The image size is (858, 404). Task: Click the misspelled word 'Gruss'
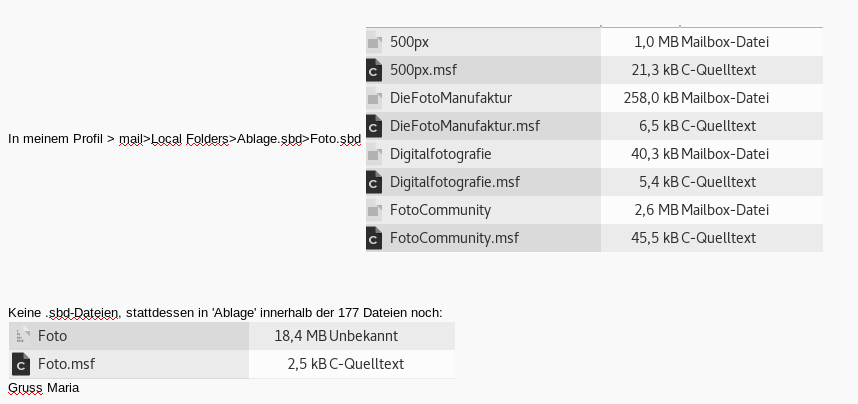click(x=25, y=387)
